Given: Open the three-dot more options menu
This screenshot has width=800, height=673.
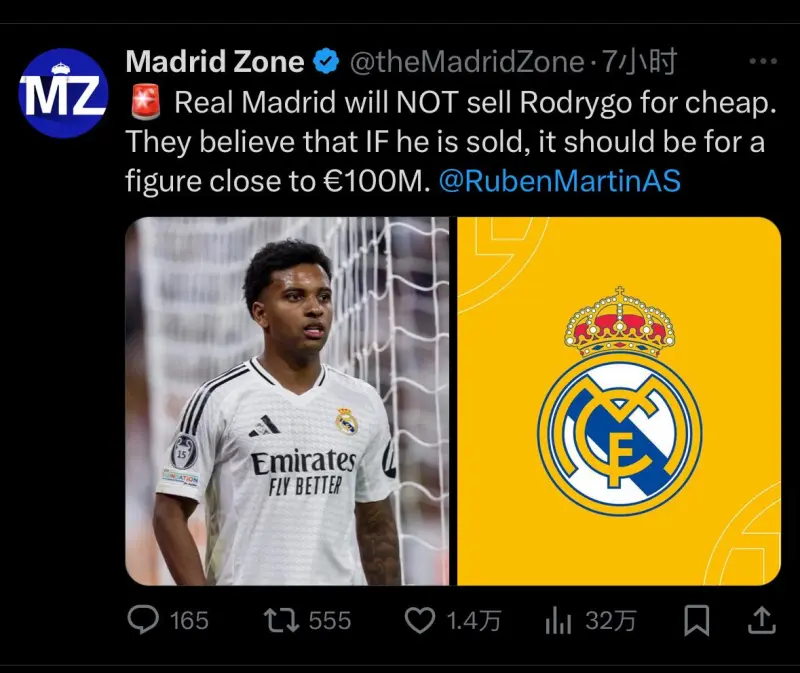Looking at the screenshot, I should [763, 61].
